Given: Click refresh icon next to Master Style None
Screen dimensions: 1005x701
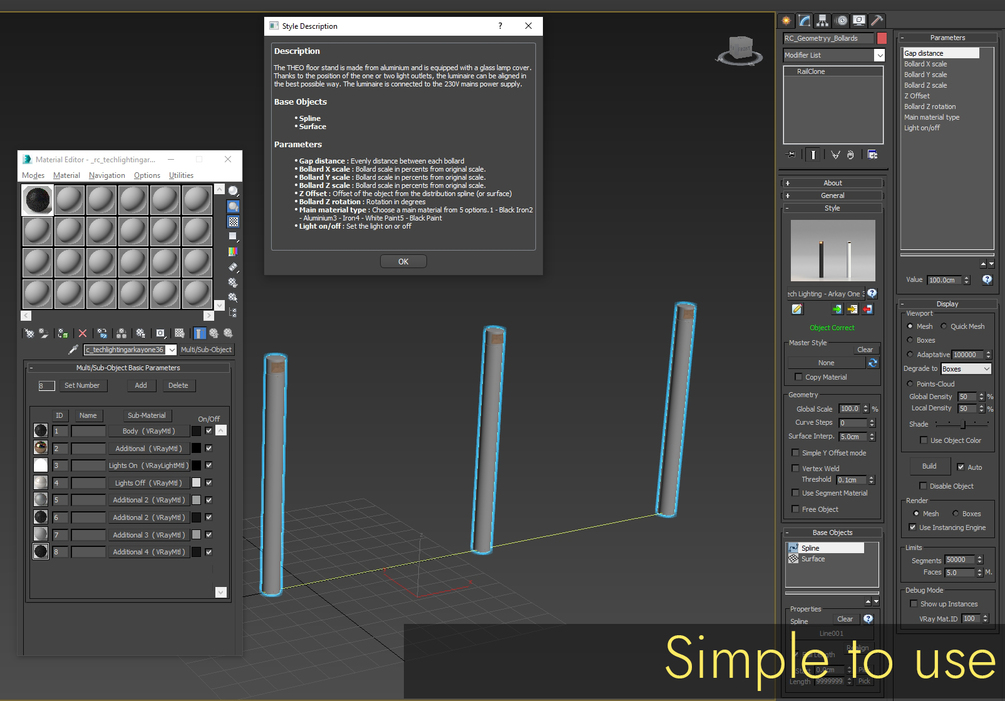Looking at the screenshot, I should (x=872, y=363).
